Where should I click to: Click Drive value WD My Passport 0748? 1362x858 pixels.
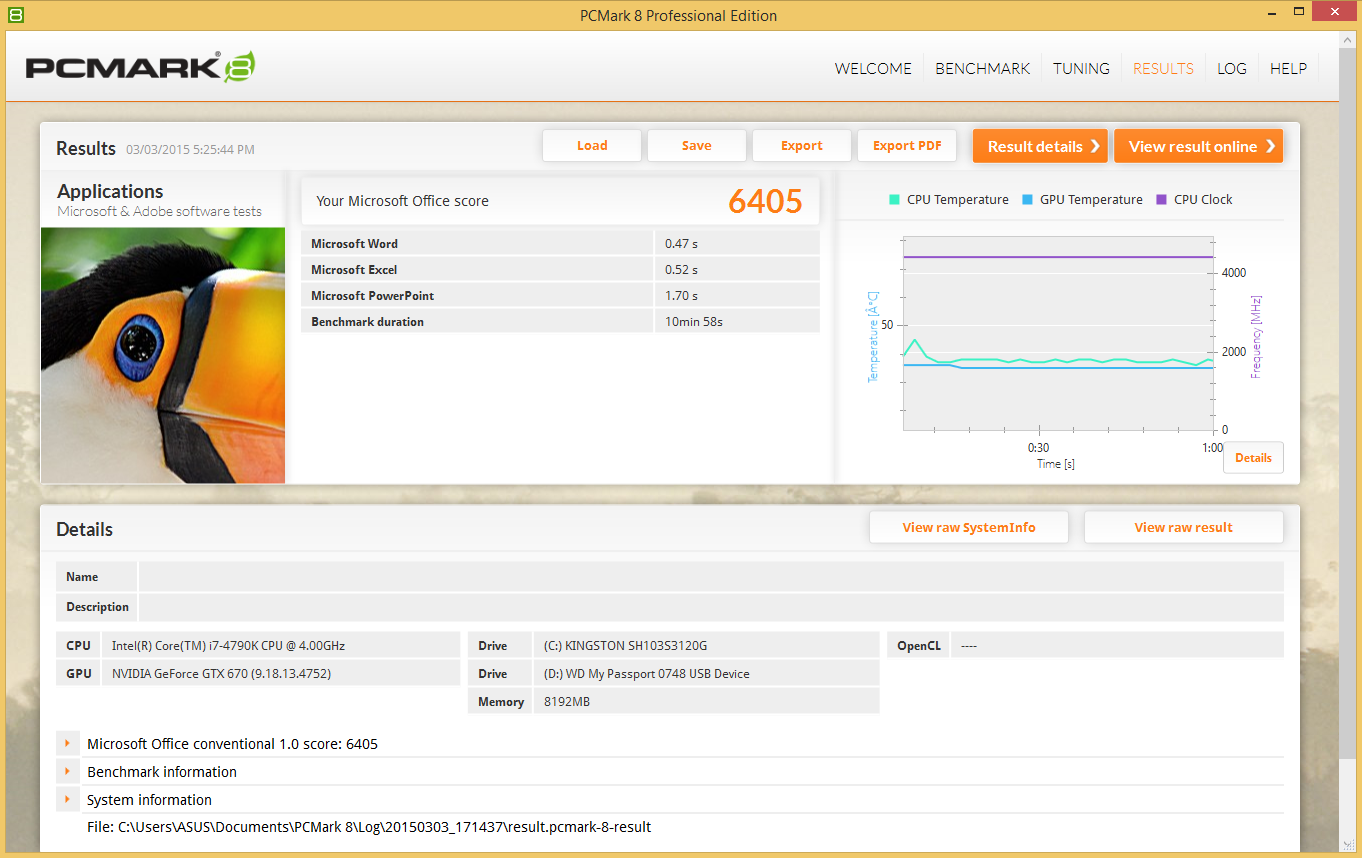point(706,673)
